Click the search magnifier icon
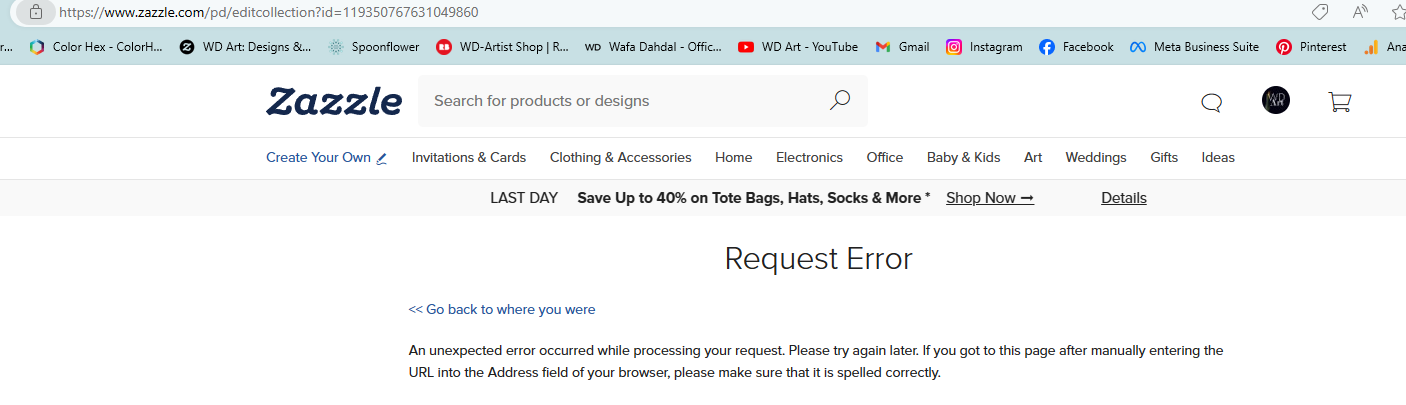 (840, 100)
